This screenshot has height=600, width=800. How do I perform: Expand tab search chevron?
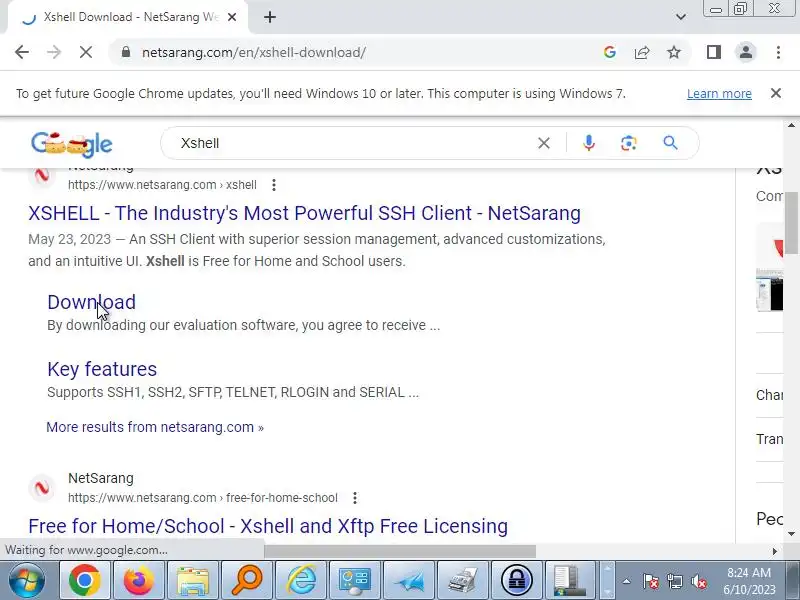click(x=681, y=17)
